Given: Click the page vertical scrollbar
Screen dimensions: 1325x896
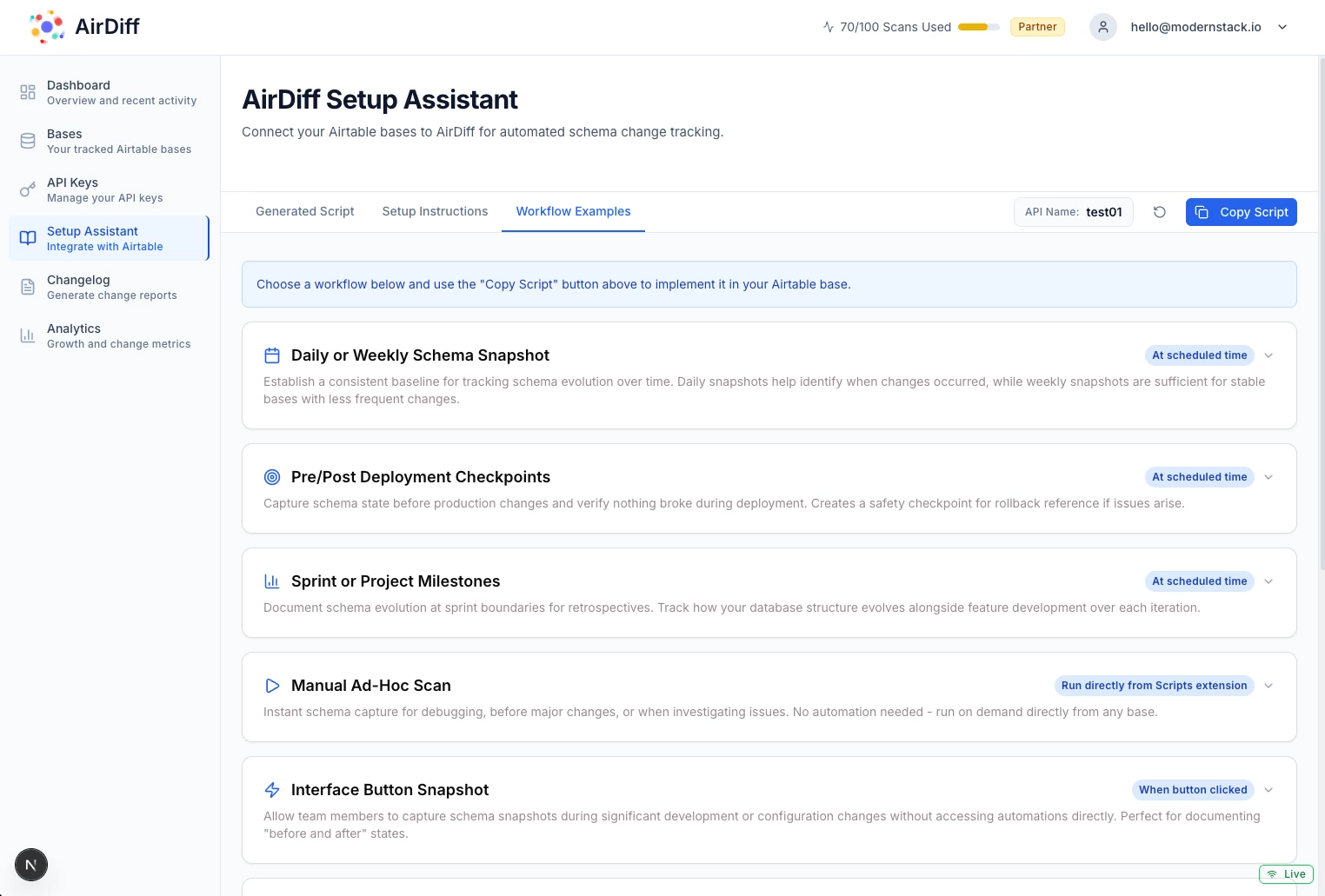Looking at the screenshot, I should [1322, 313].
